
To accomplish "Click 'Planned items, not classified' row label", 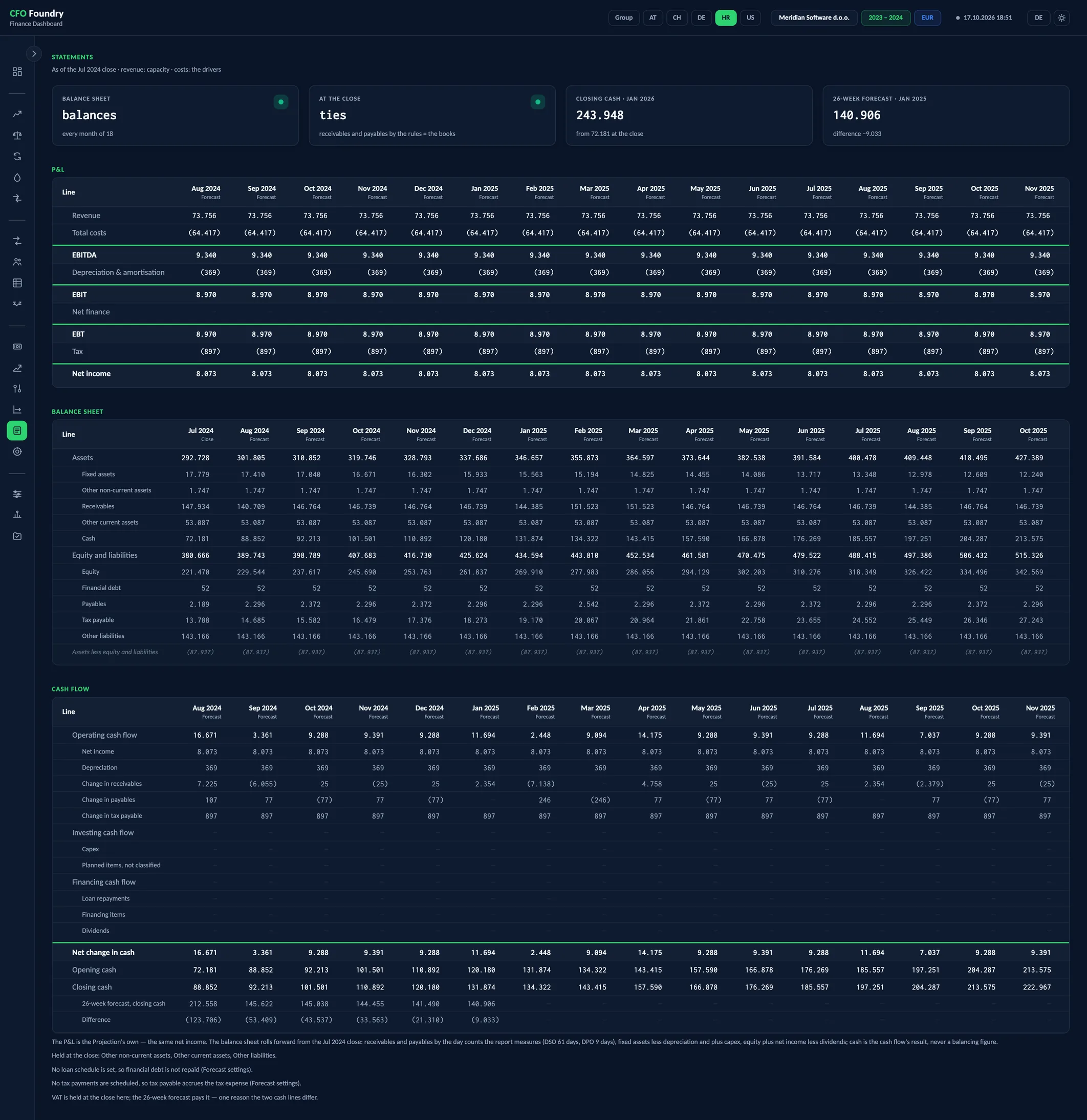I will [121, 865].
